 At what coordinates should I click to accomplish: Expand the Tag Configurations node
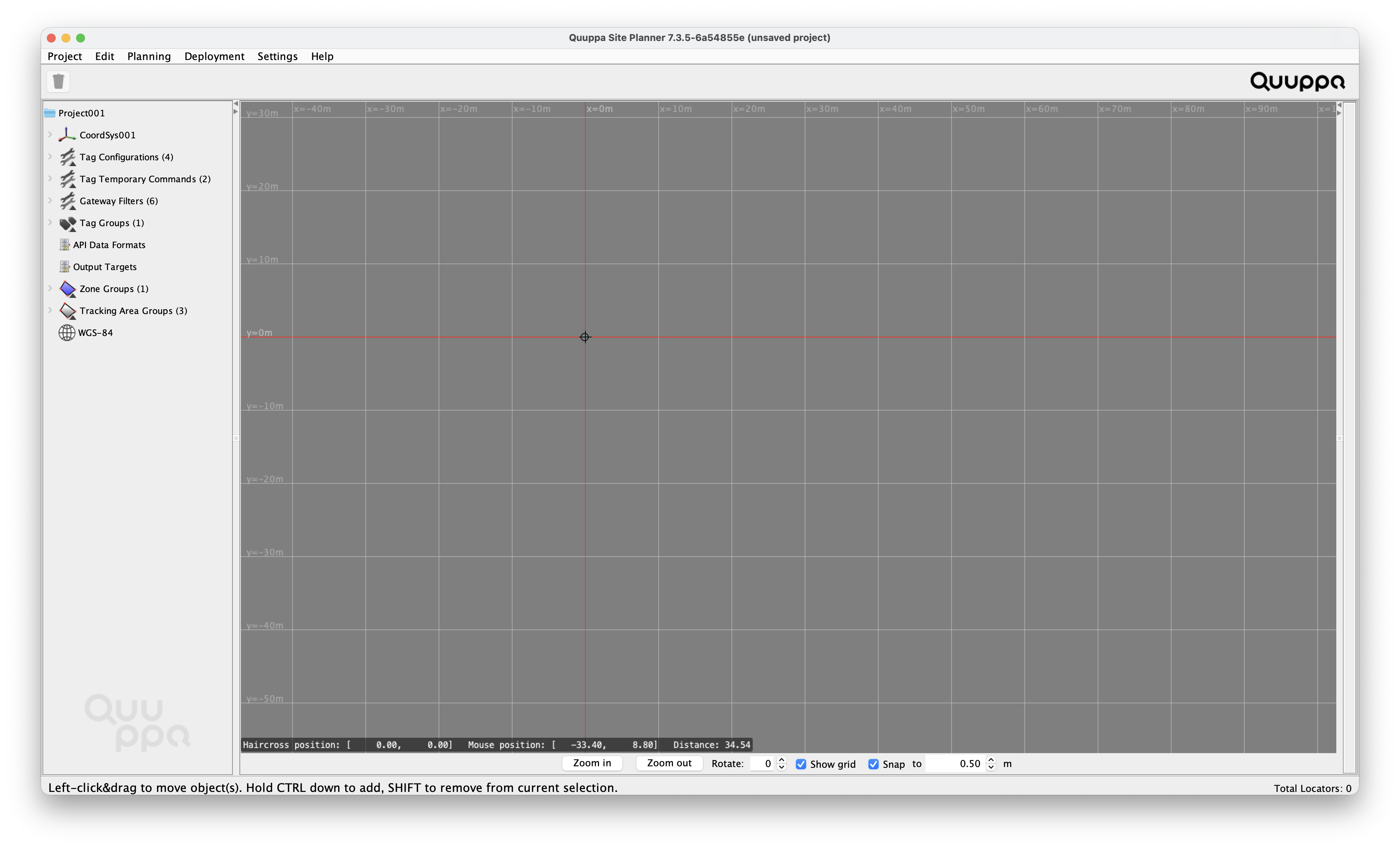50,157
